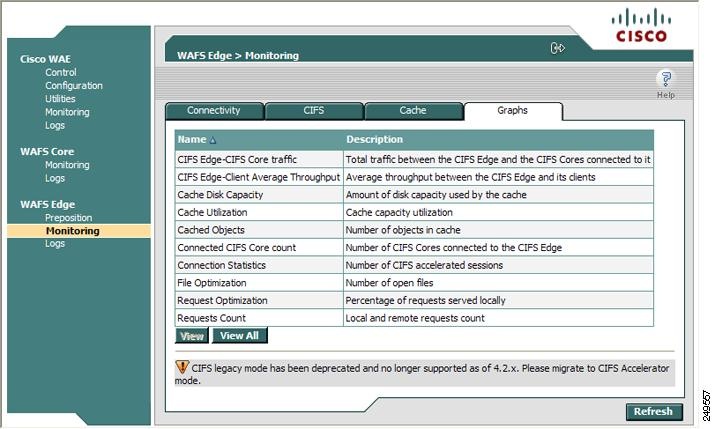Switch to the CIFS tab
This screenshot has height=429, width=712.
[x=314, y=110]
